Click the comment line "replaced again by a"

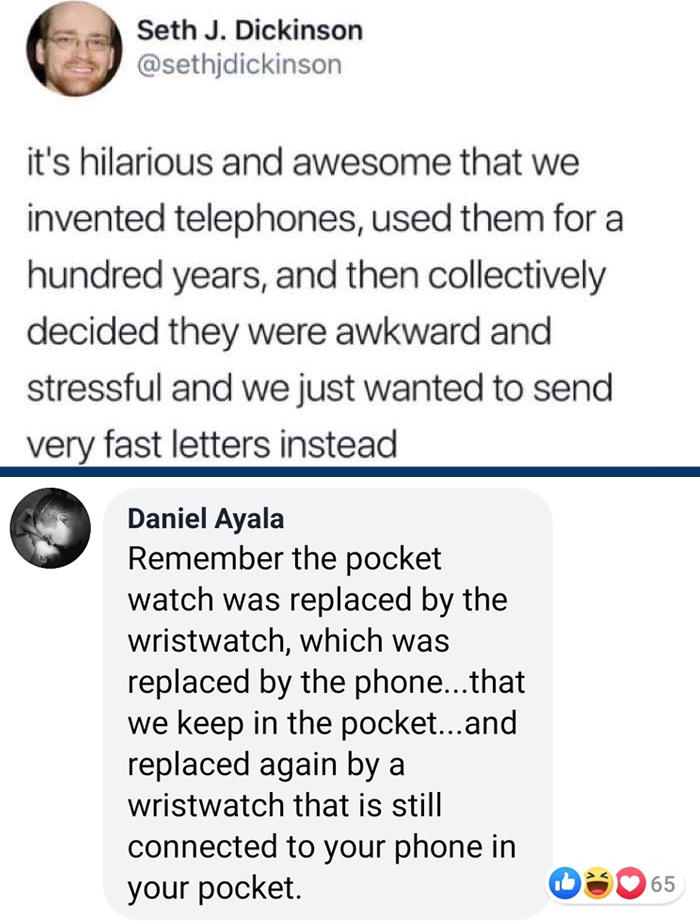pyautogui.click(x=265, y=763)
